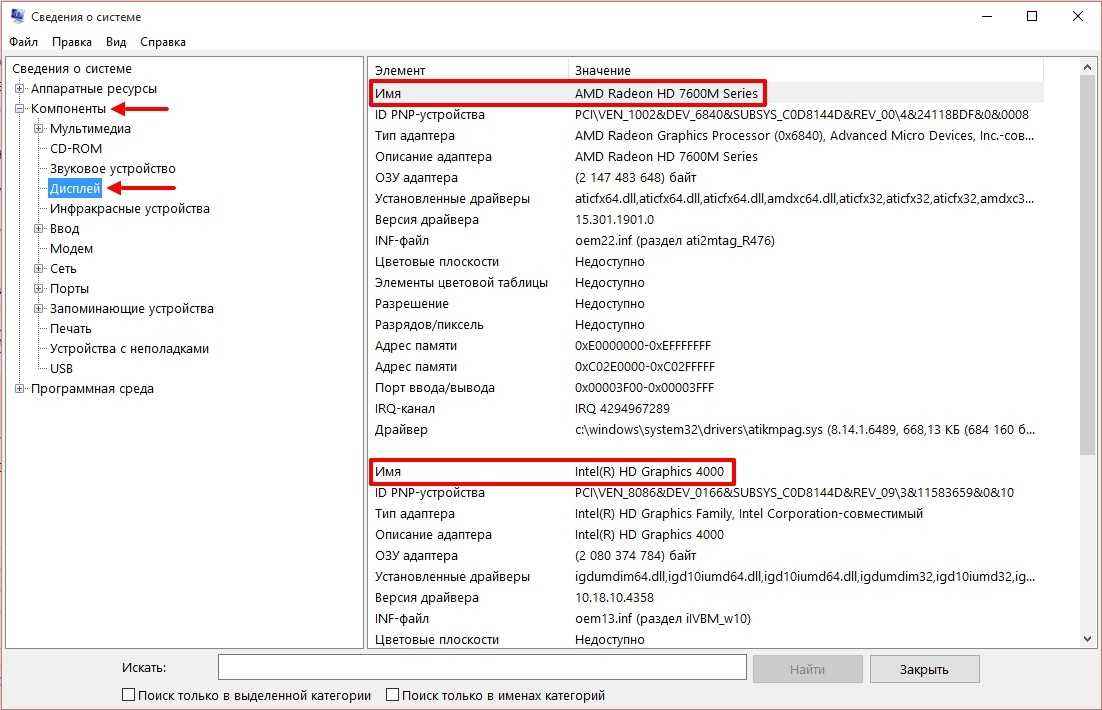The image size is (1102, 710).
Task: Select Инфракрасные устройства in the tree
Action: tap(129, 209)
